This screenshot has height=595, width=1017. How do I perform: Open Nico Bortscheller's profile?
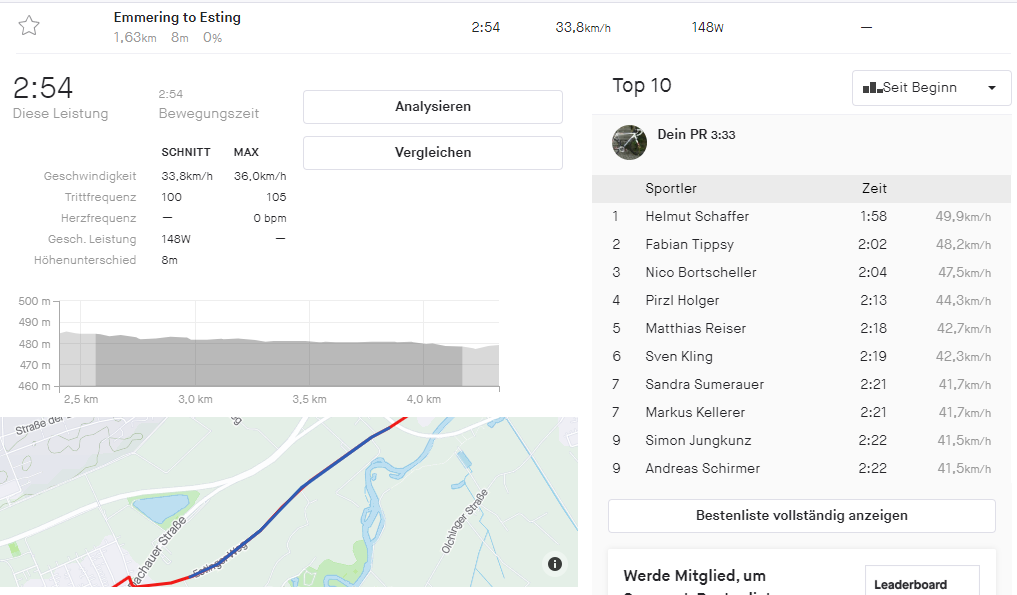tap(700, 273)
